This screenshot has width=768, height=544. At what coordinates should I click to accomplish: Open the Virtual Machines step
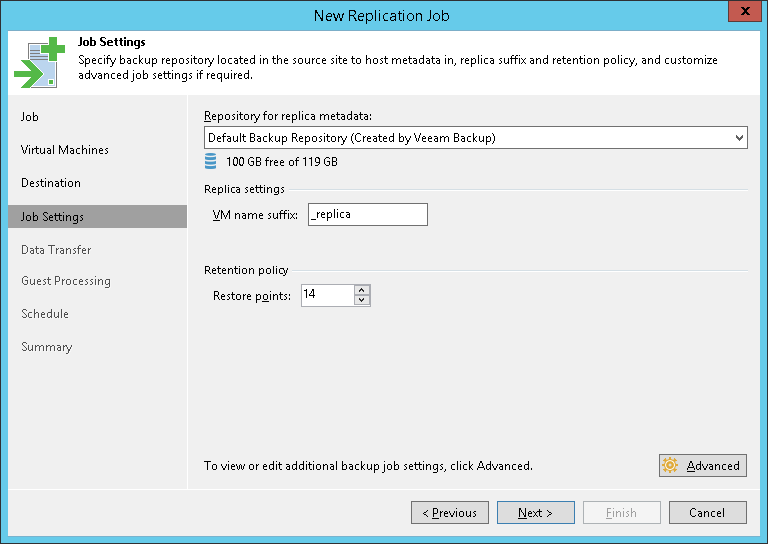click(x=65, y=150)
